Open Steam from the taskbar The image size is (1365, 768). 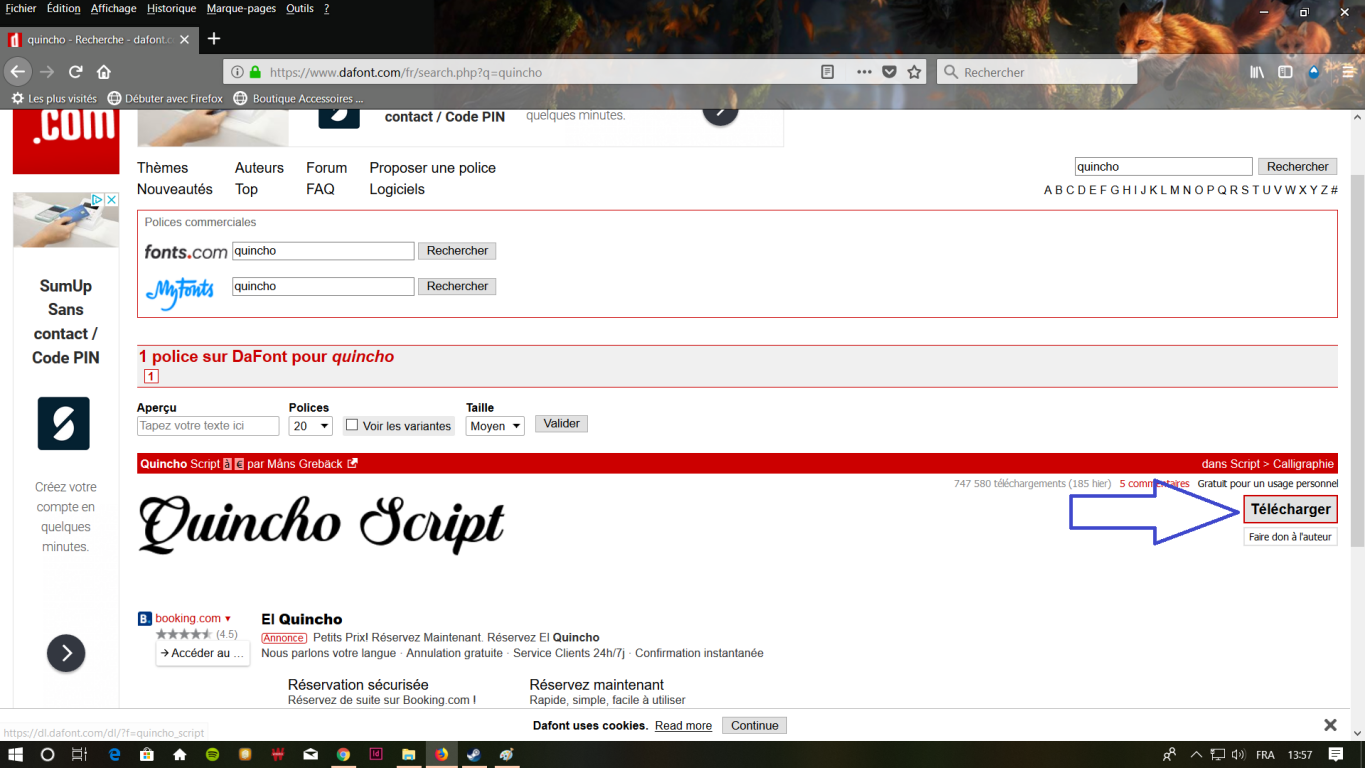point(474,755)
